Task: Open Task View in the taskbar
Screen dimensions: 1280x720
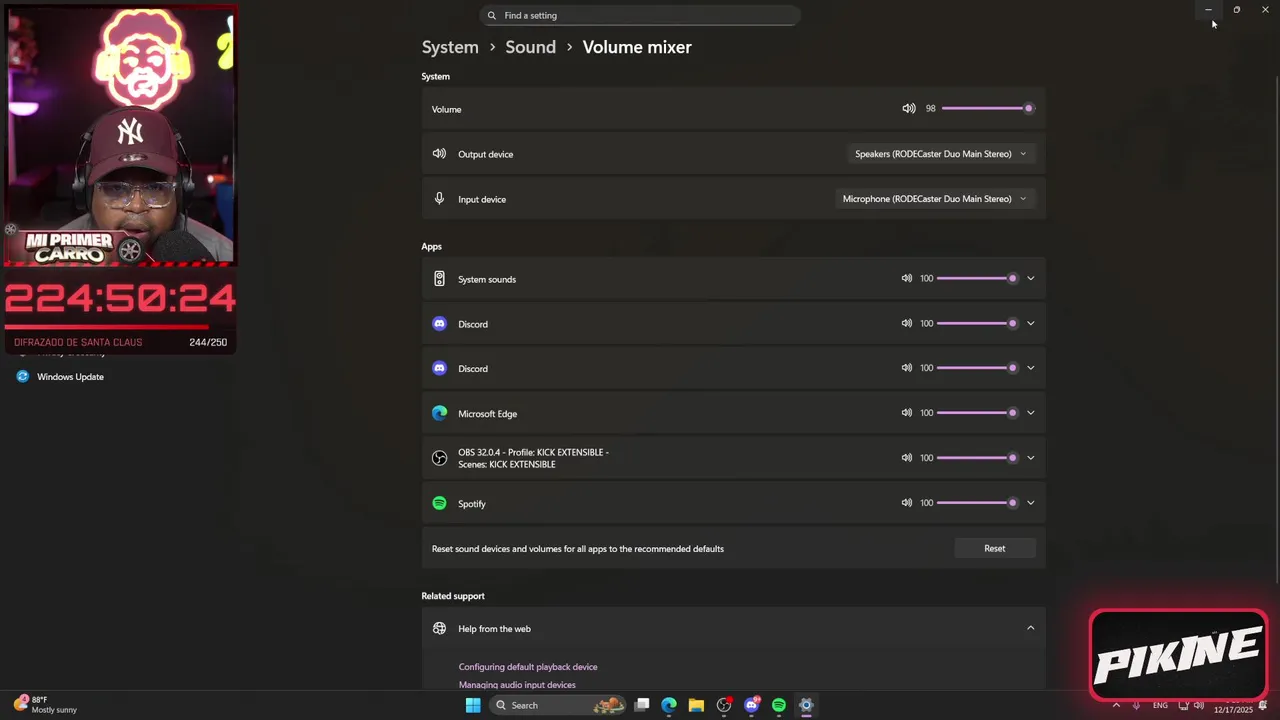Action: point(642,705)
